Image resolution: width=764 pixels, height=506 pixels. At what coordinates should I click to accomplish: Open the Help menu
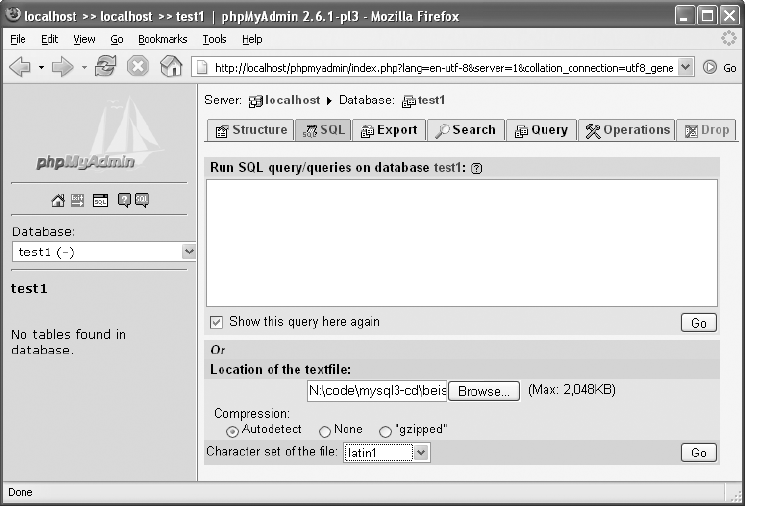252,39
